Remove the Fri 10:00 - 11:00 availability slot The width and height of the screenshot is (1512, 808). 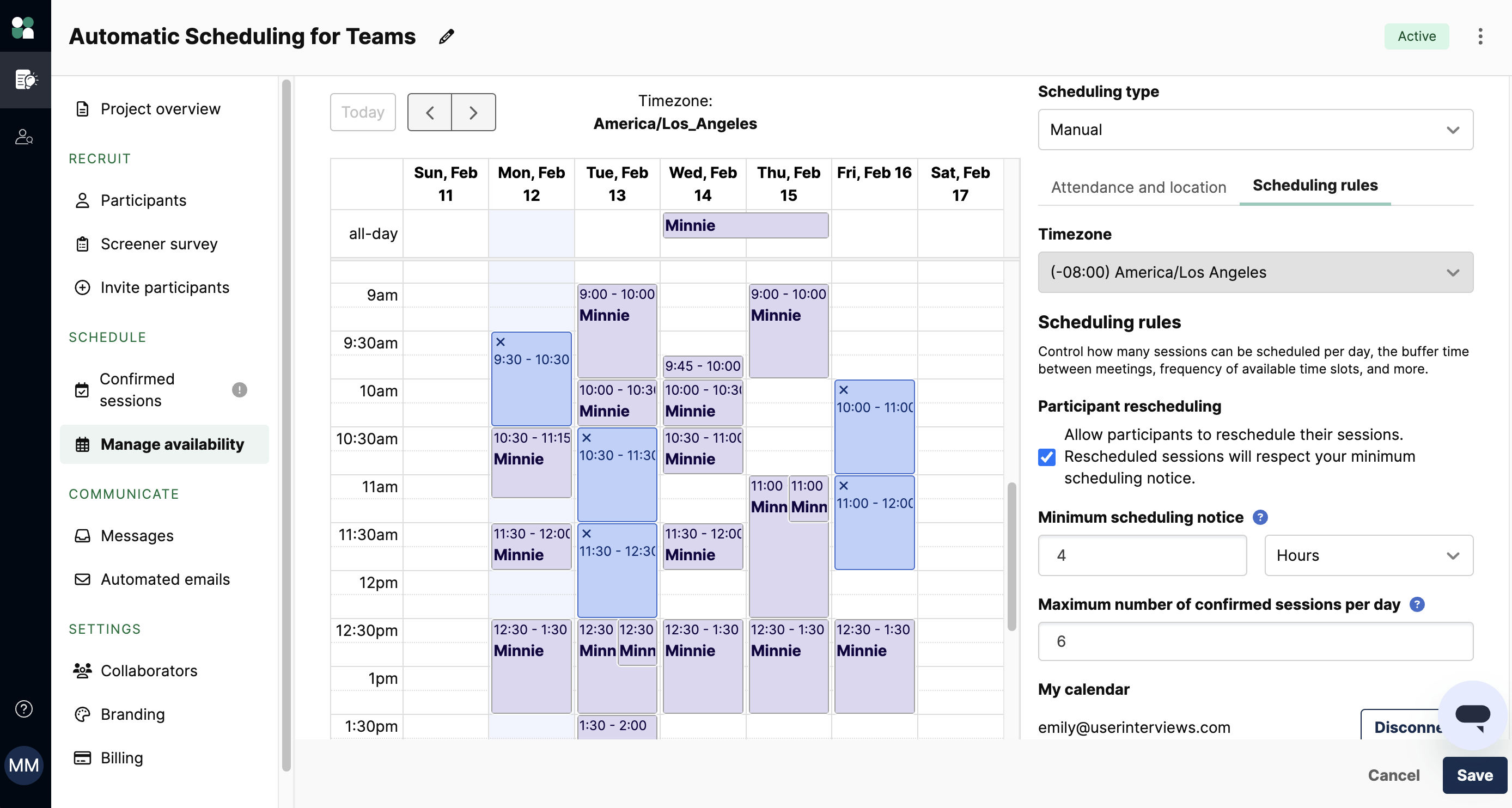pyautogui.click(x=843, y=390)
